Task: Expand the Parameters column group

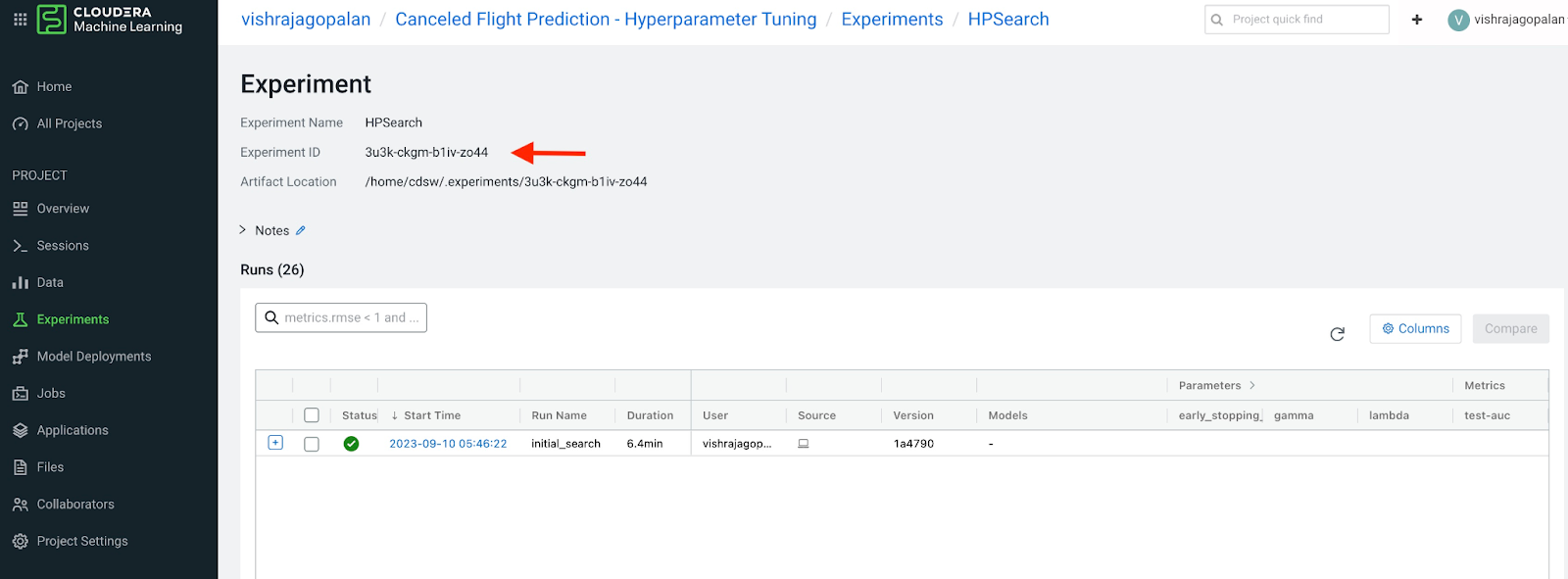Action: [1251, 386]
